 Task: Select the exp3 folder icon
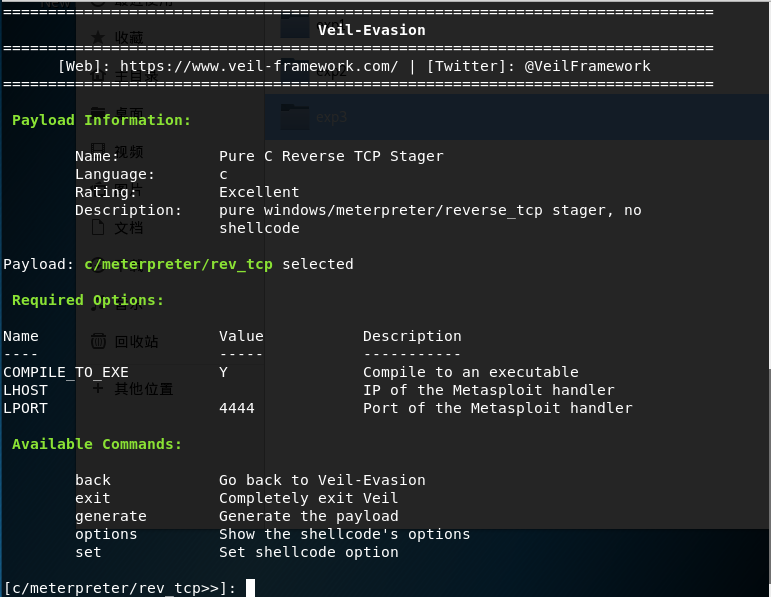coord(295,117)
